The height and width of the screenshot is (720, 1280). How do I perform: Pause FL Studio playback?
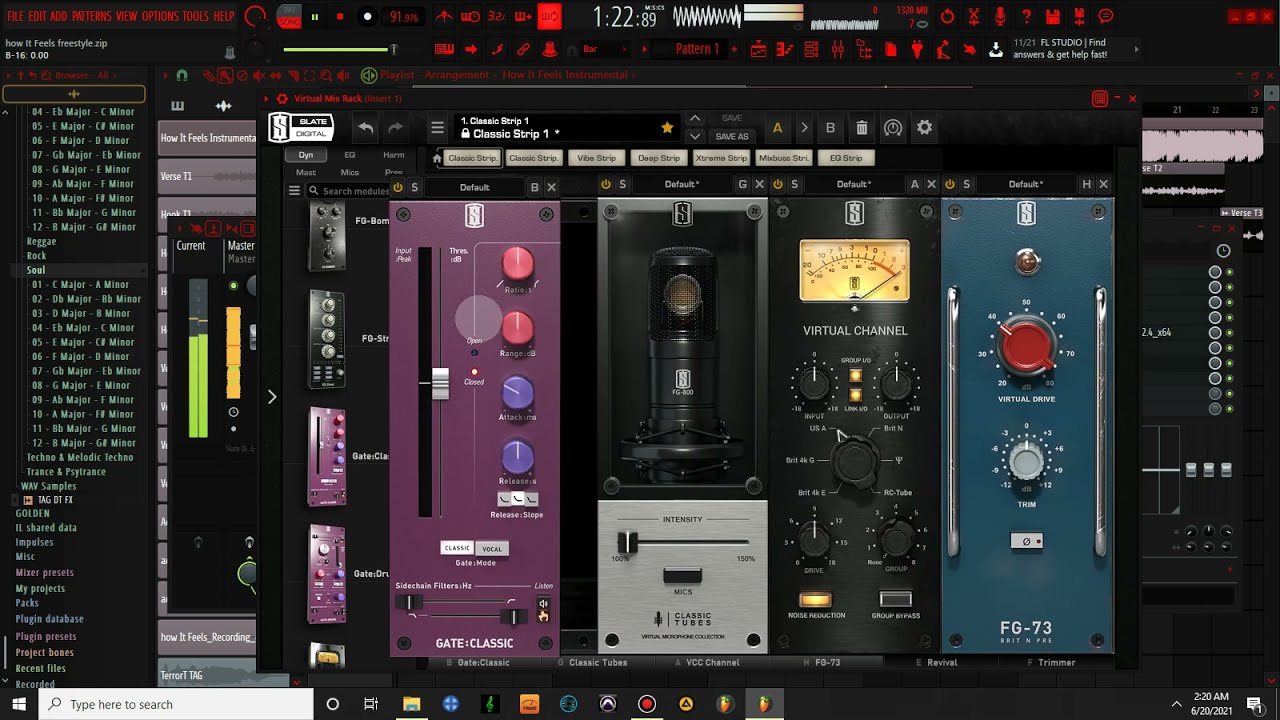point(315,16)
